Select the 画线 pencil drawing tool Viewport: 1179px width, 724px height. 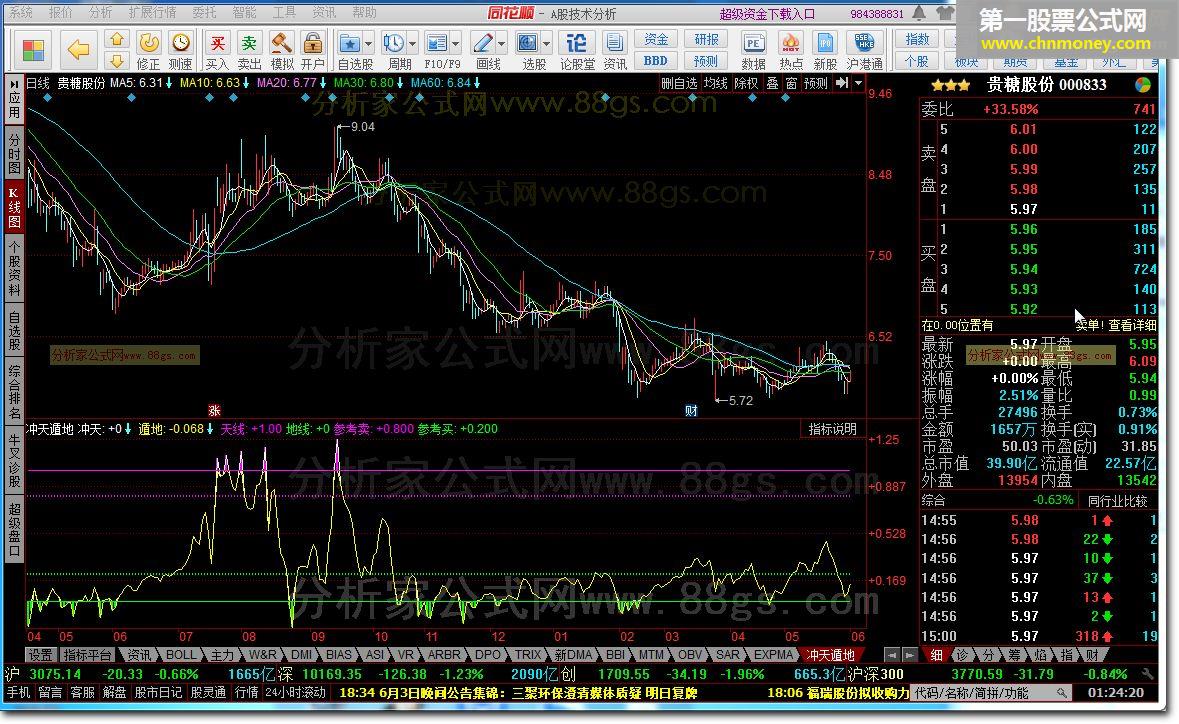482,43
